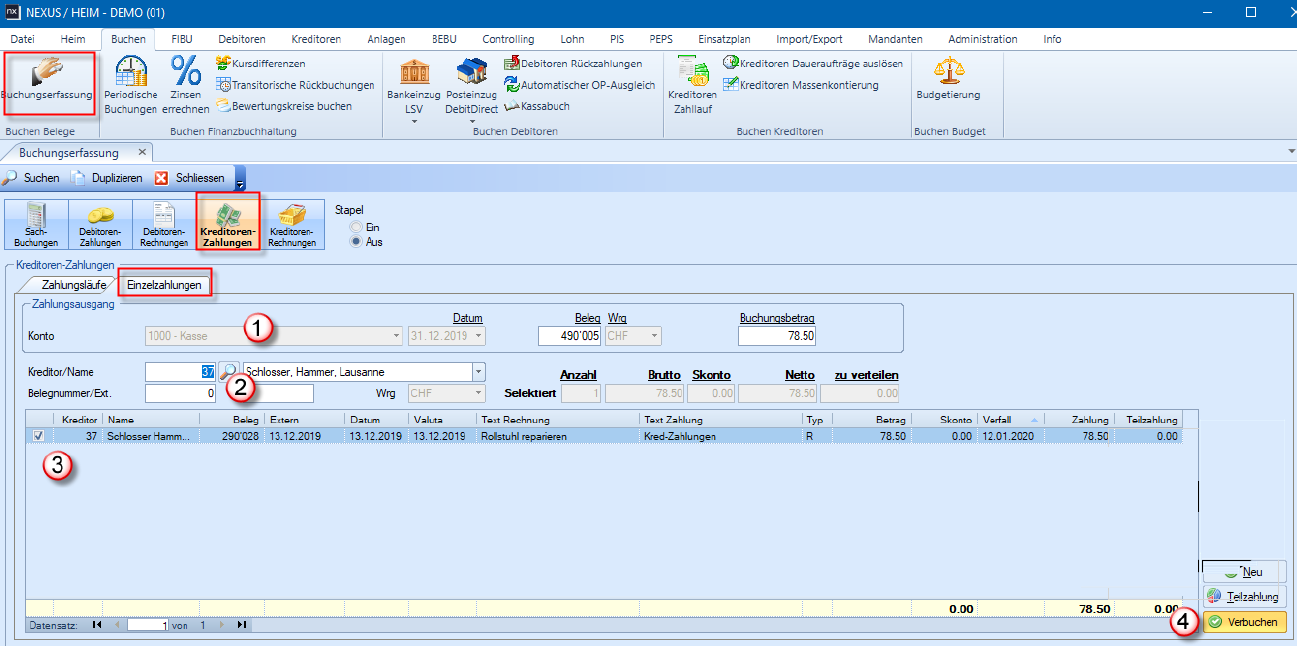The image size is (1297, 646).
Task: Switch to Debitoren-Zahlungen booking type
Action: [x=100, y=224]
